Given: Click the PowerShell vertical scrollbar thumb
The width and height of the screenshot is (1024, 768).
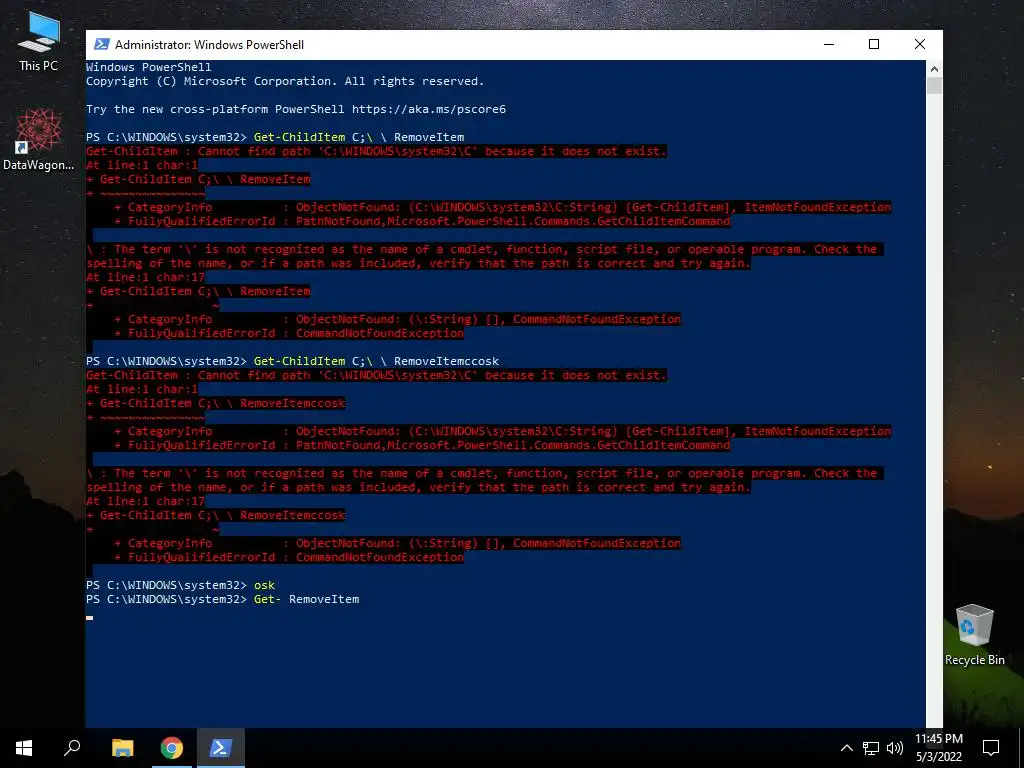Looking at the screenshot, I should tap(934, 86).
